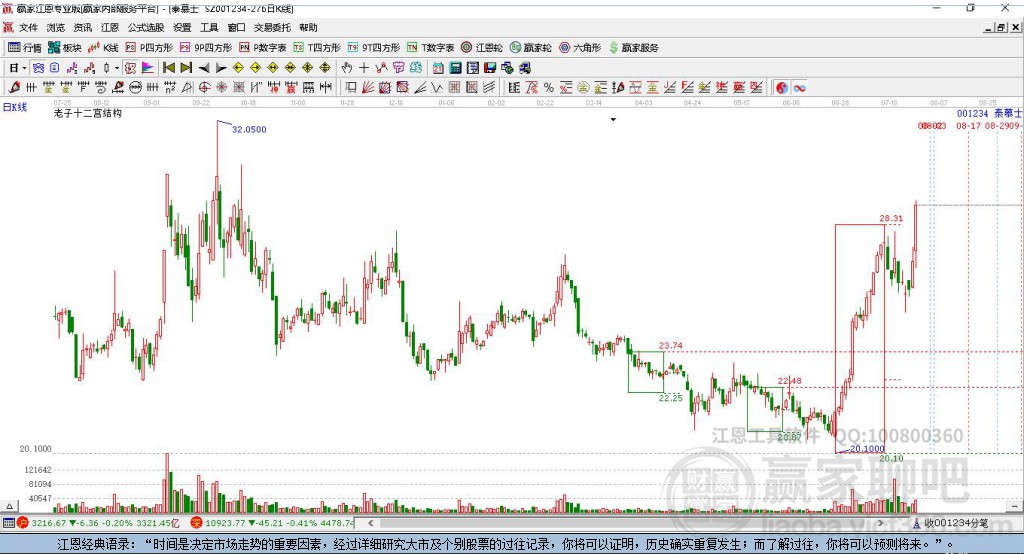This screenshot has height=554, width=1024.
Task: Select the hand pan tool
Action: point(347,68)
